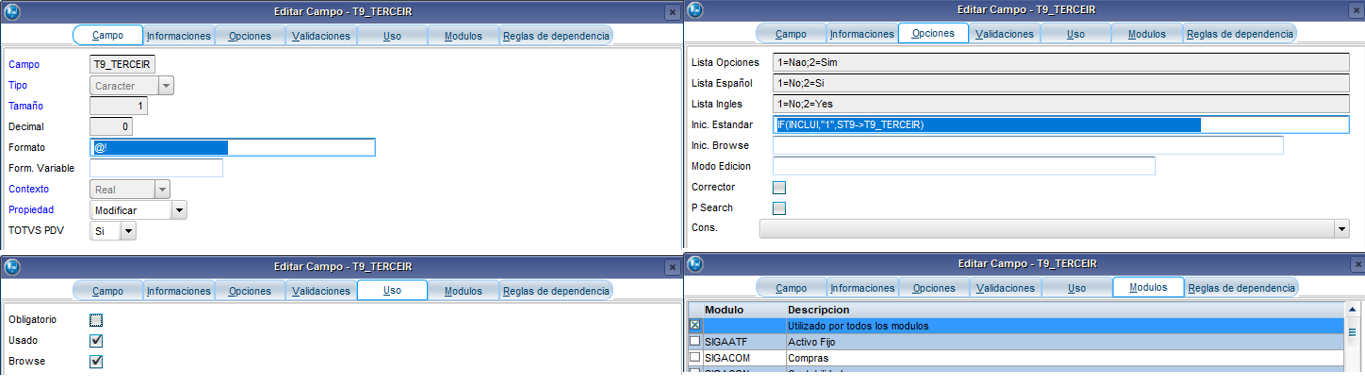Toggle the 'Utilizado por todos los modulos' checkbox
1365x381 pixels.
click(x=695, y=326)
